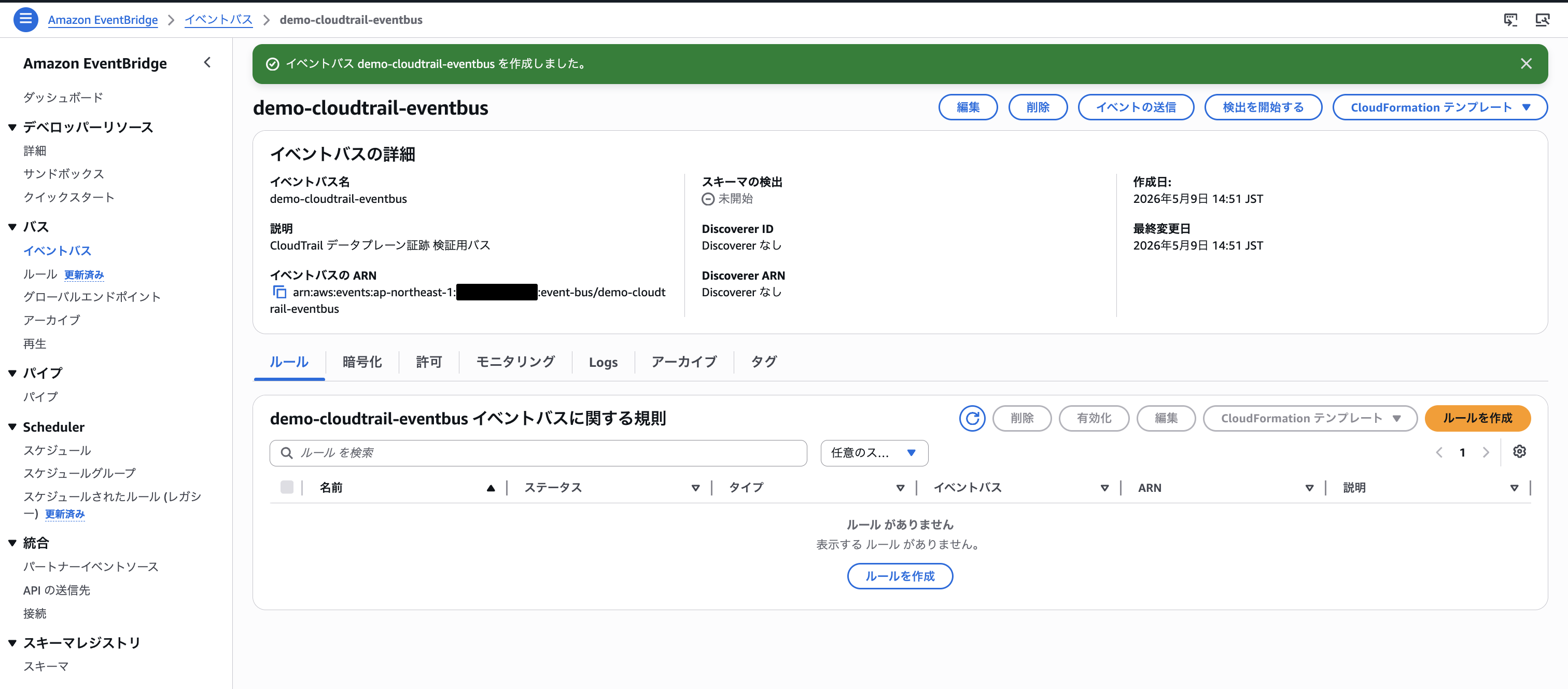Switch to the 暗号化 tab
This screenshot has width=1568, height=689.
pos(362,362)
